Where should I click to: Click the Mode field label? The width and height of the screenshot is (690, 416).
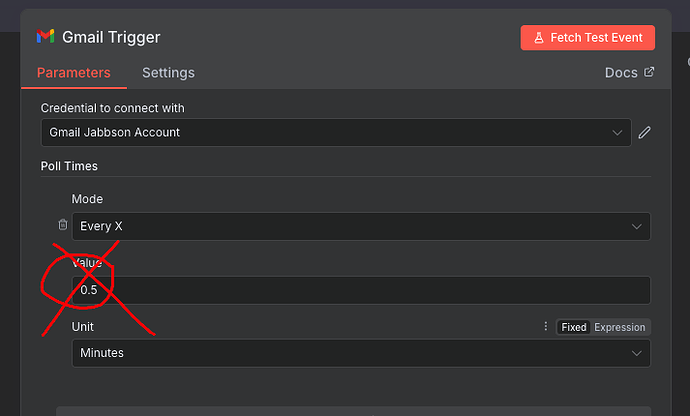[87, 199]
